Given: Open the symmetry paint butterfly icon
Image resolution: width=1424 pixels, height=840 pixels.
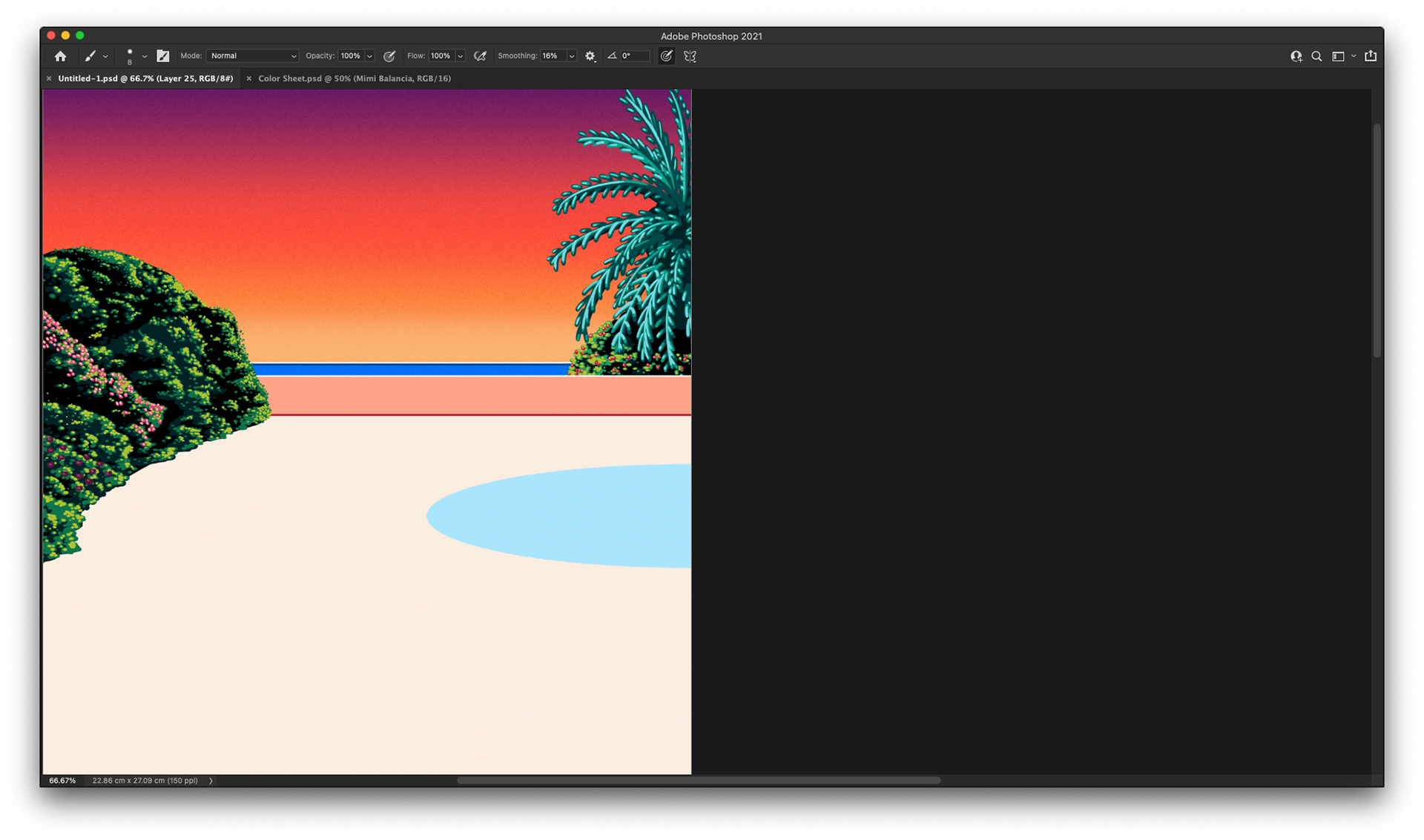Looking at the screenshot, I should [x=690, y=56].
